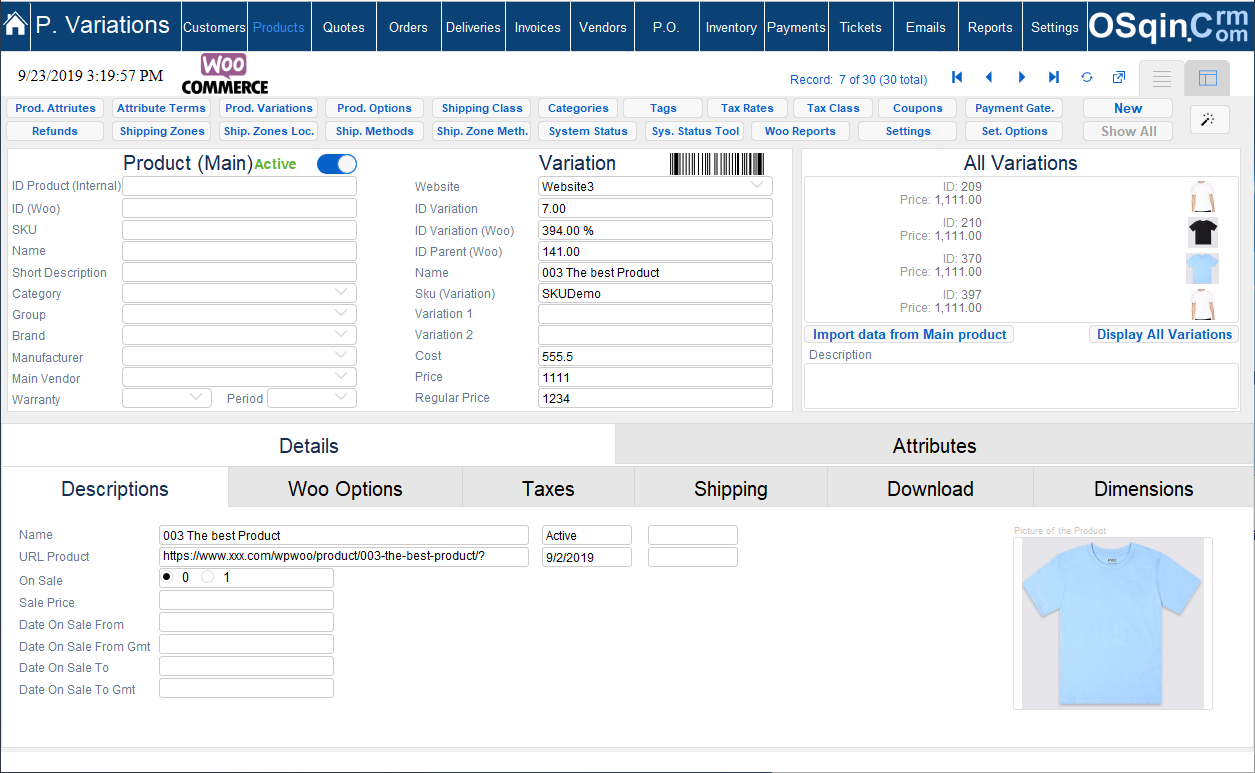Viewport: 1255px width, 773px height.
Task: Select variation 370 blue shirt thumbnail
Action: pos(1203,268)
